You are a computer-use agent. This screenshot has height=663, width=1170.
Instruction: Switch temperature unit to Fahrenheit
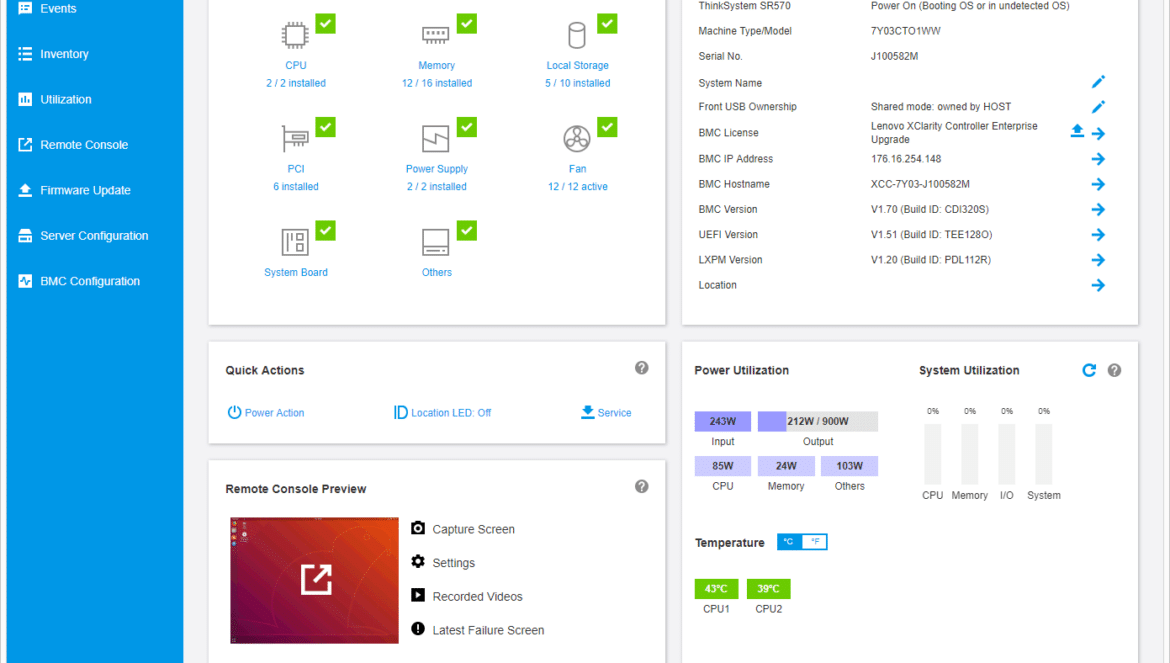[x=814, y=541]
